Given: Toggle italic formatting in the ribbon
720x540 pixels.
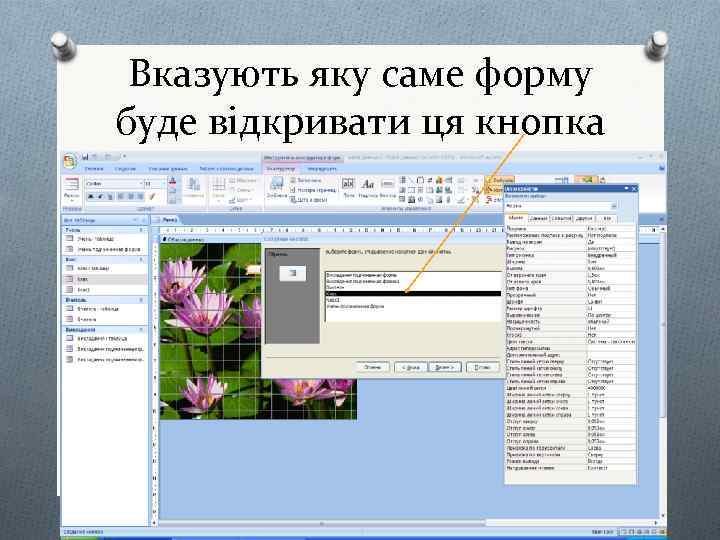Looking at the screenshot, I should (x=100, y=197).
